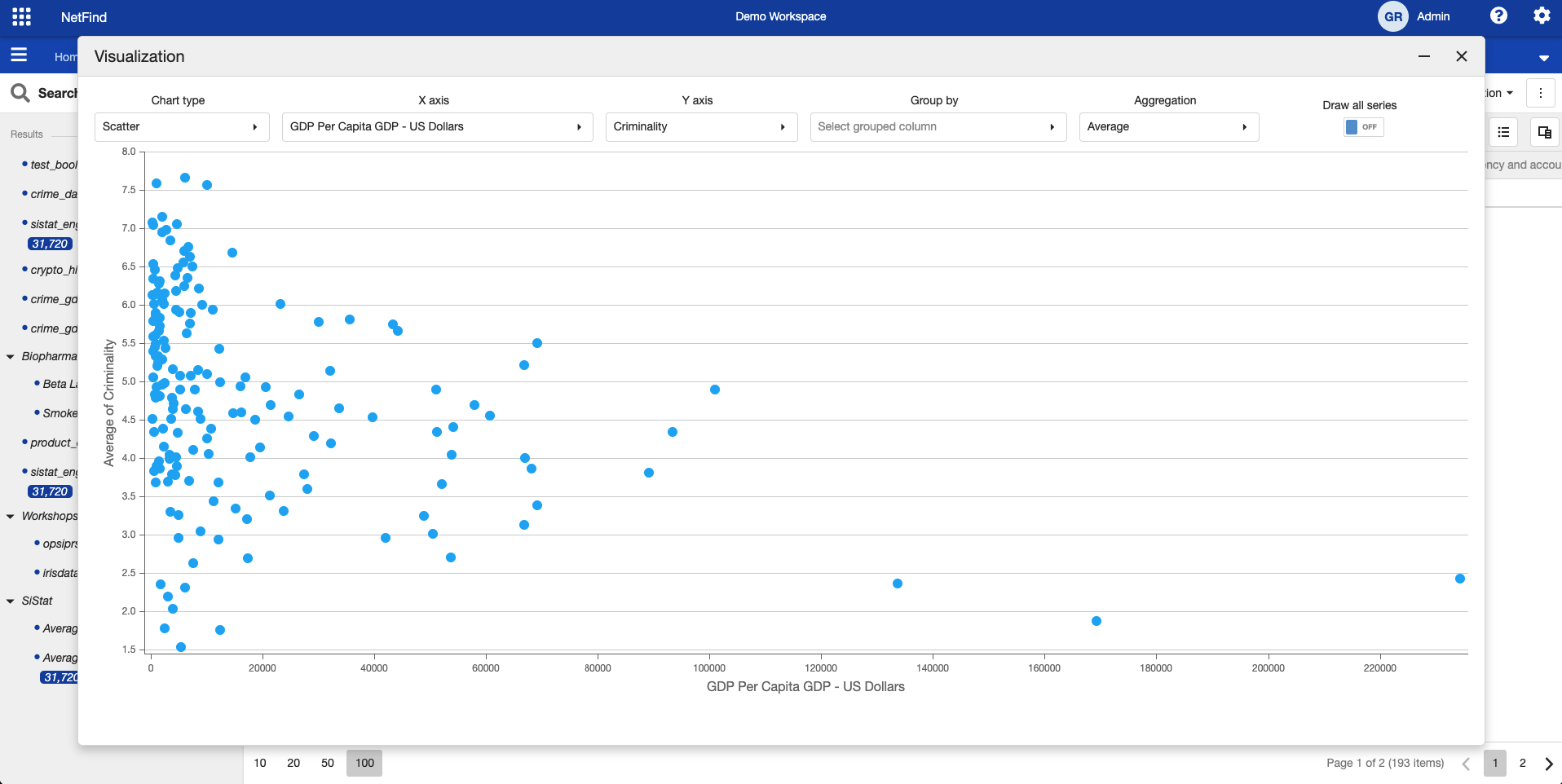
Task: Open the Aggregation Average dropdown
Action: click(x=1168, y=127)
